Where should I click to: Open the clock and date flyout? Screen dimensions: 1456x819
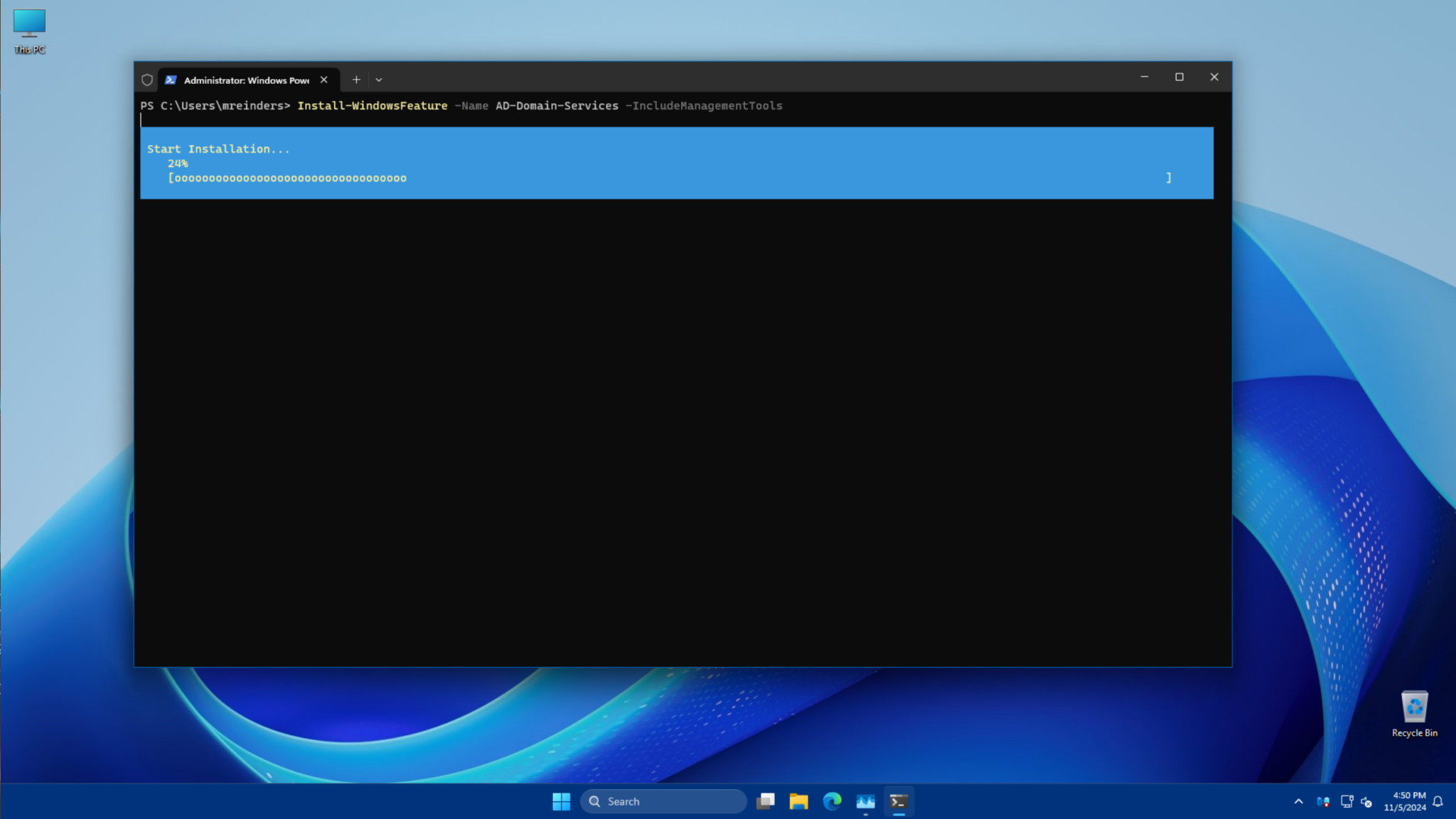pos(1404,801)
